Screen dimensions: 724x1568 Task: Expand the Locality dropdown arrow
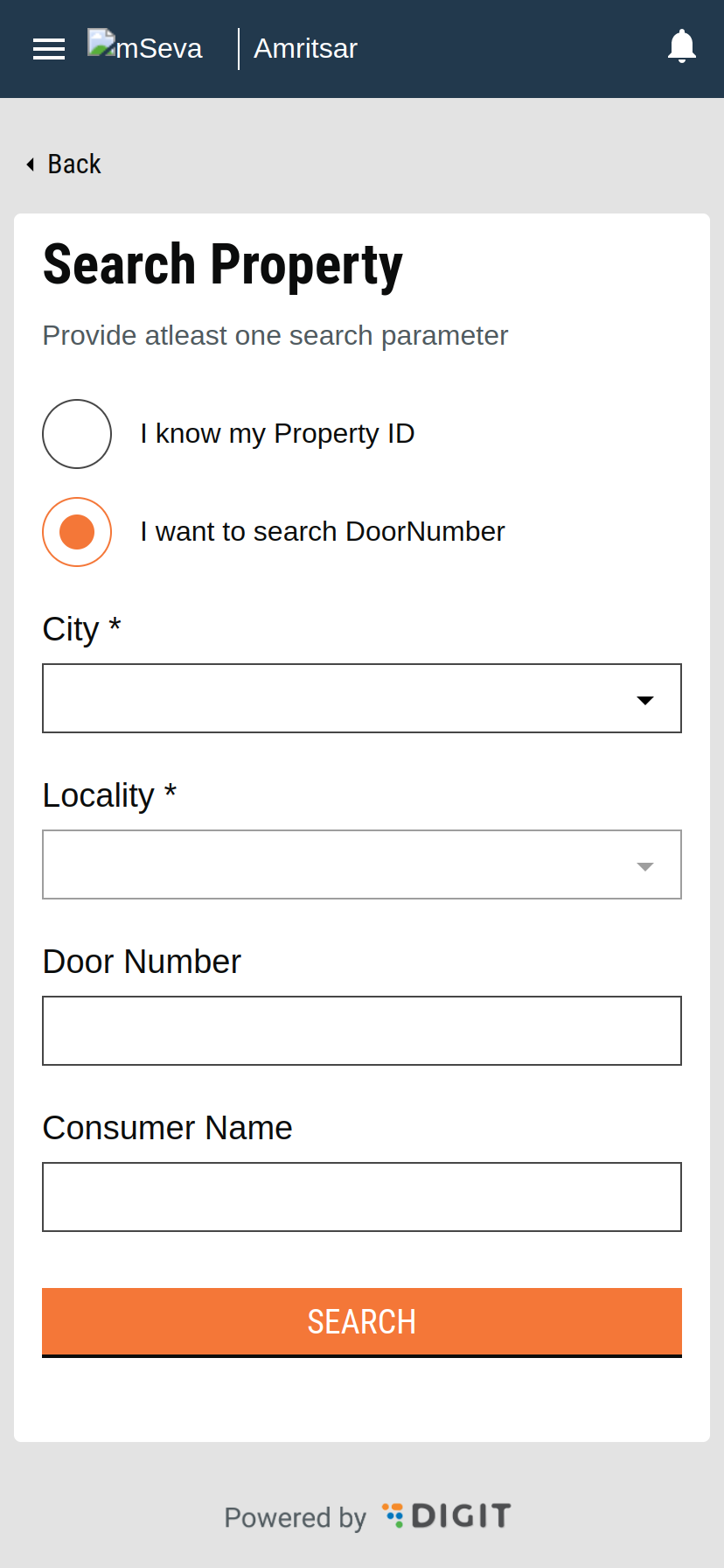645,865
